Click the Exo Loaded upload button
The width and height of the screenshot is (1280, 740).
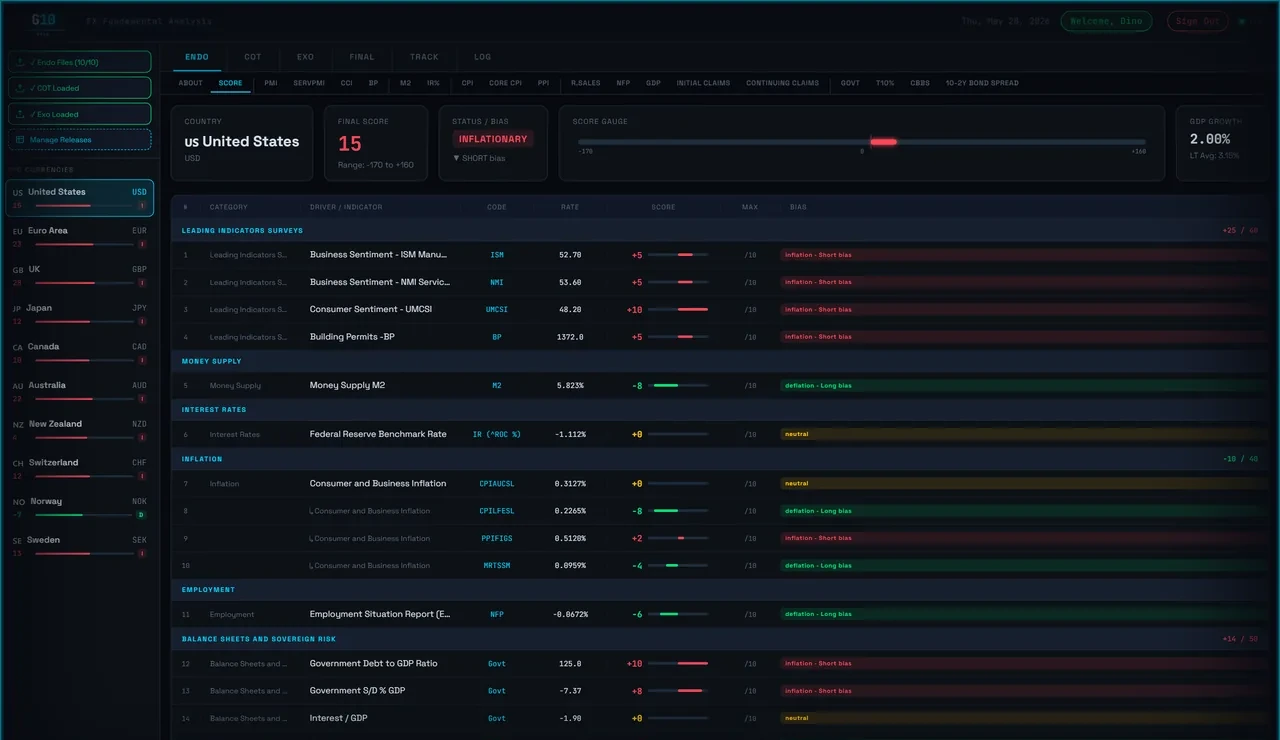(x=80, y=114)
